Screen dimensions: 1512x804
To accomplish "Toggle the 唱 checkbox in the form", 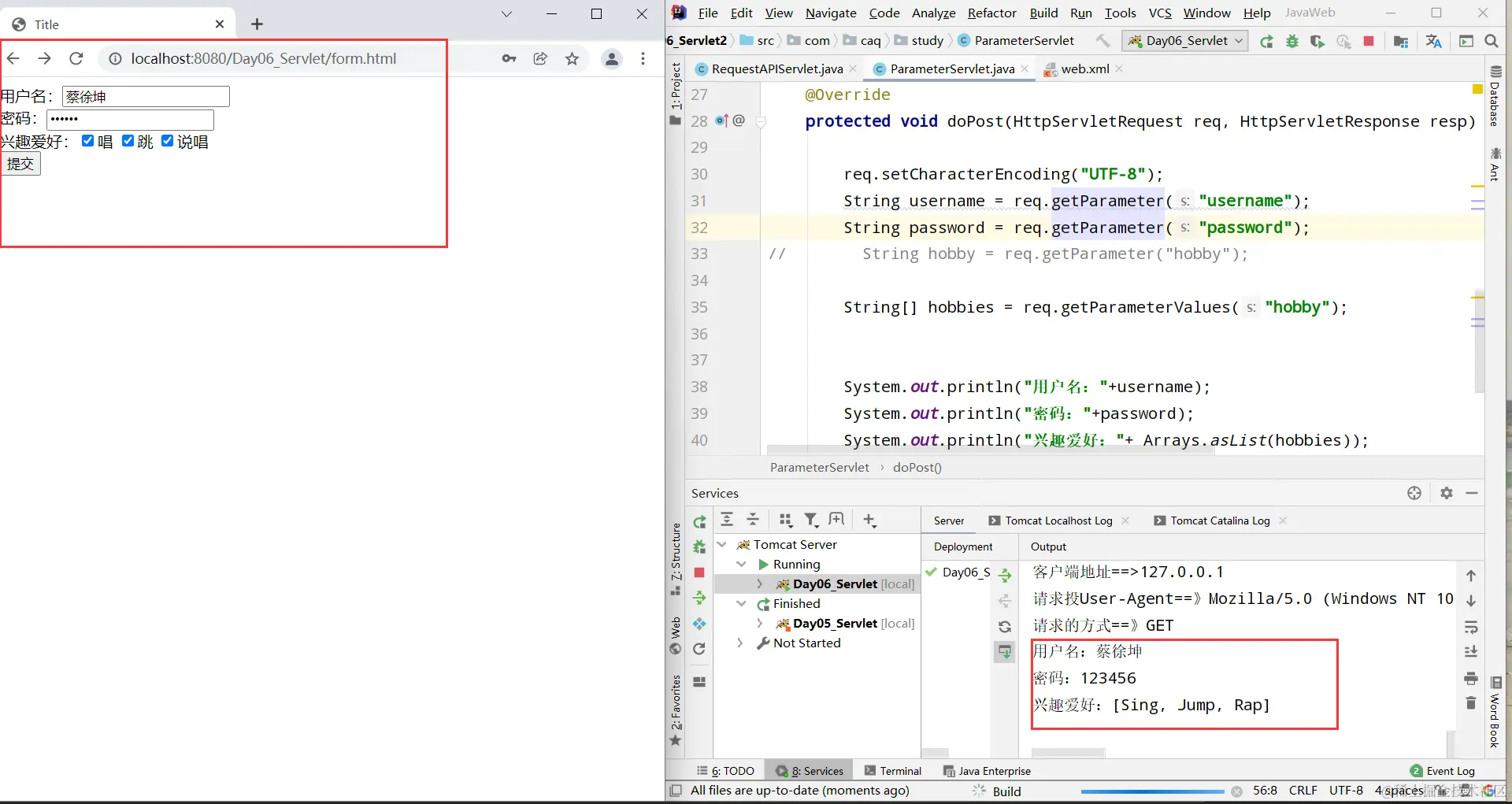I will 87,141.
